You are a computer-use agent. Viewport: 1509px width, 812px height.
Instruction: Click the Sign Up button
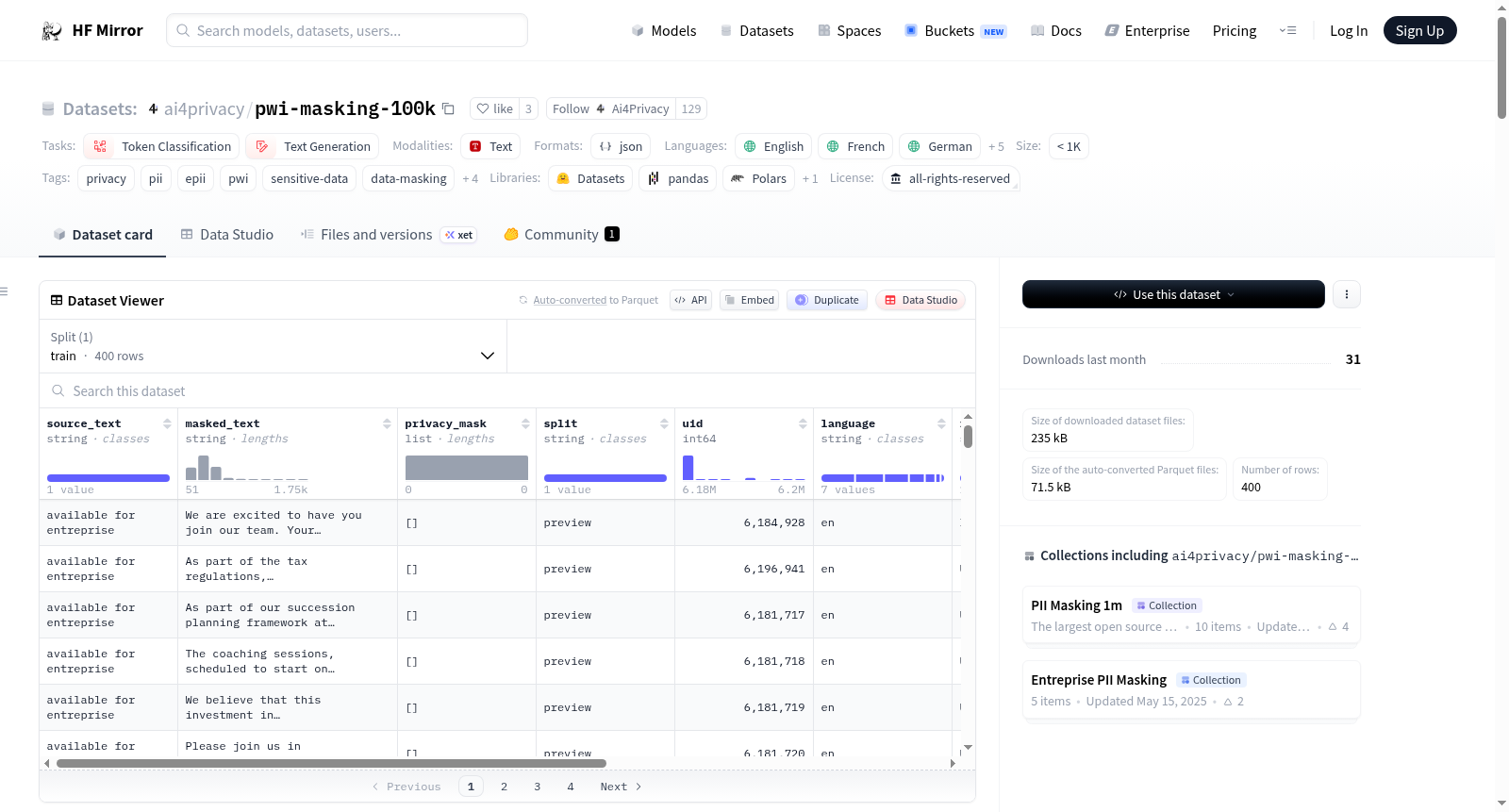(1419, 31)
